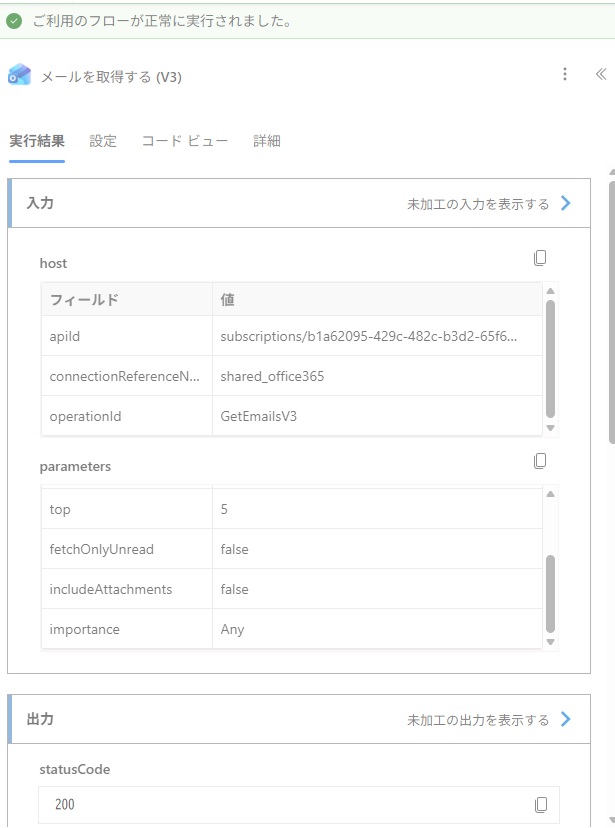Click the メールを取得する (V3) title

point(111,77)
